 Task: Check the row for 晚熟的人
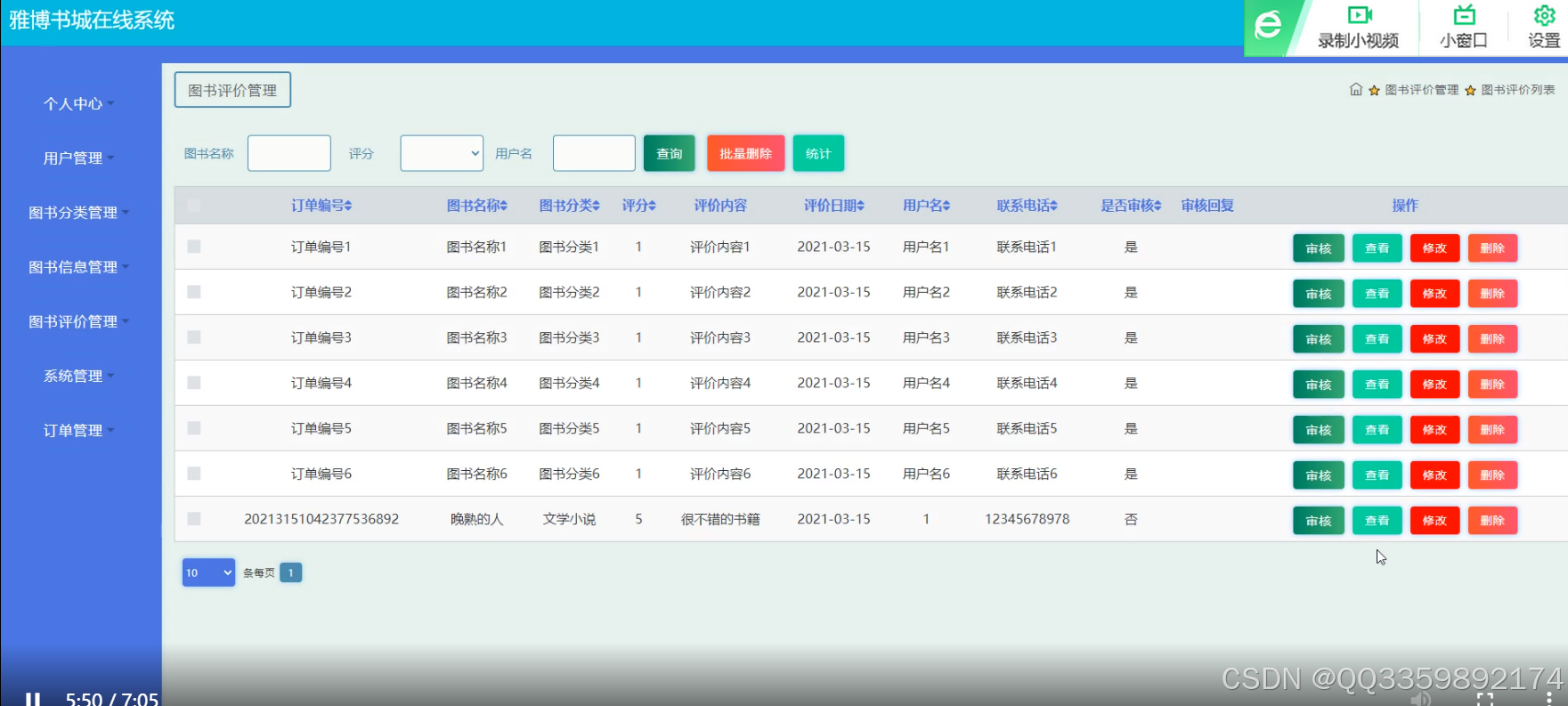194,519
